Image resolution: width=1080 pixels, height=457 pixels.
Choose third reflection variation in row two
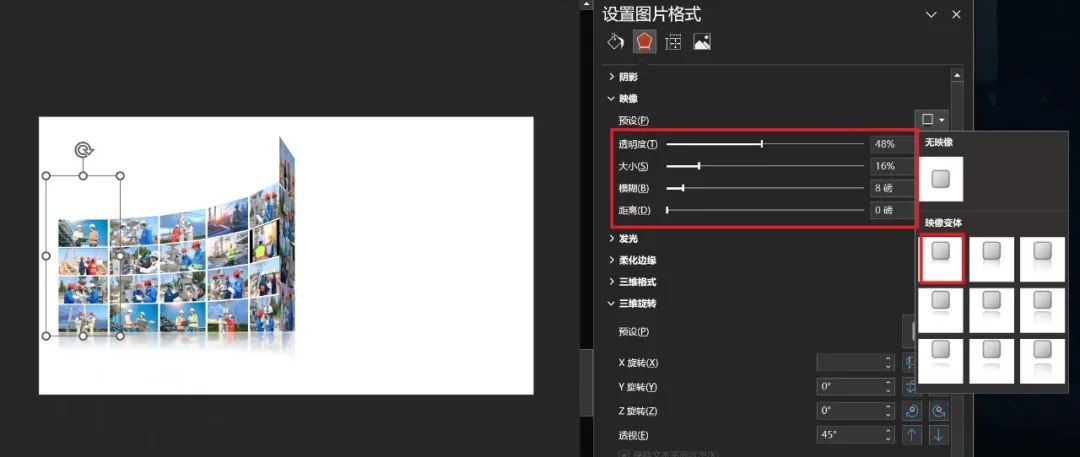(1042, 309)
